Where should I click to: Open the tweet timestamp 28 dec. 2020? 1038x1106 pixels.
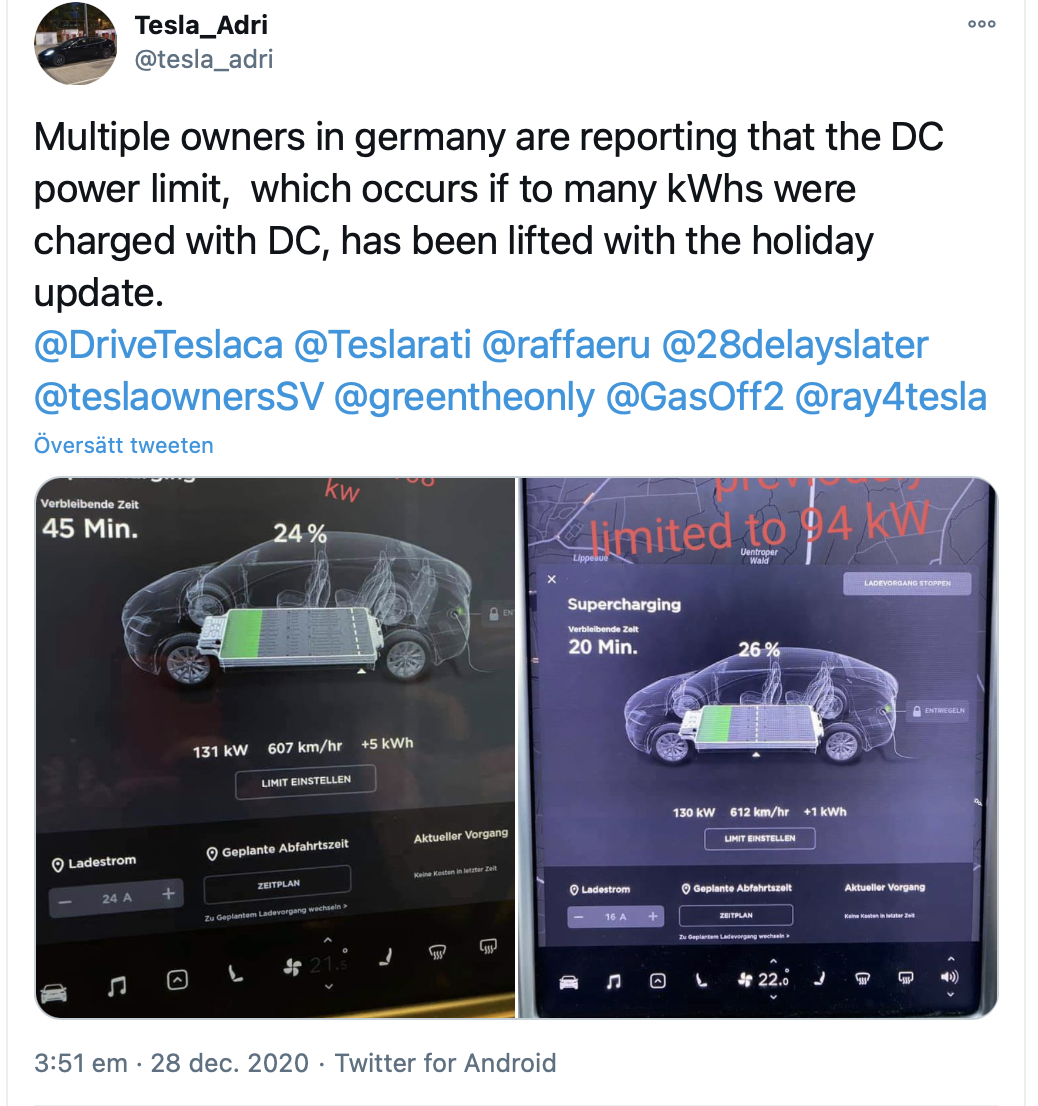tap(229, 1063)
